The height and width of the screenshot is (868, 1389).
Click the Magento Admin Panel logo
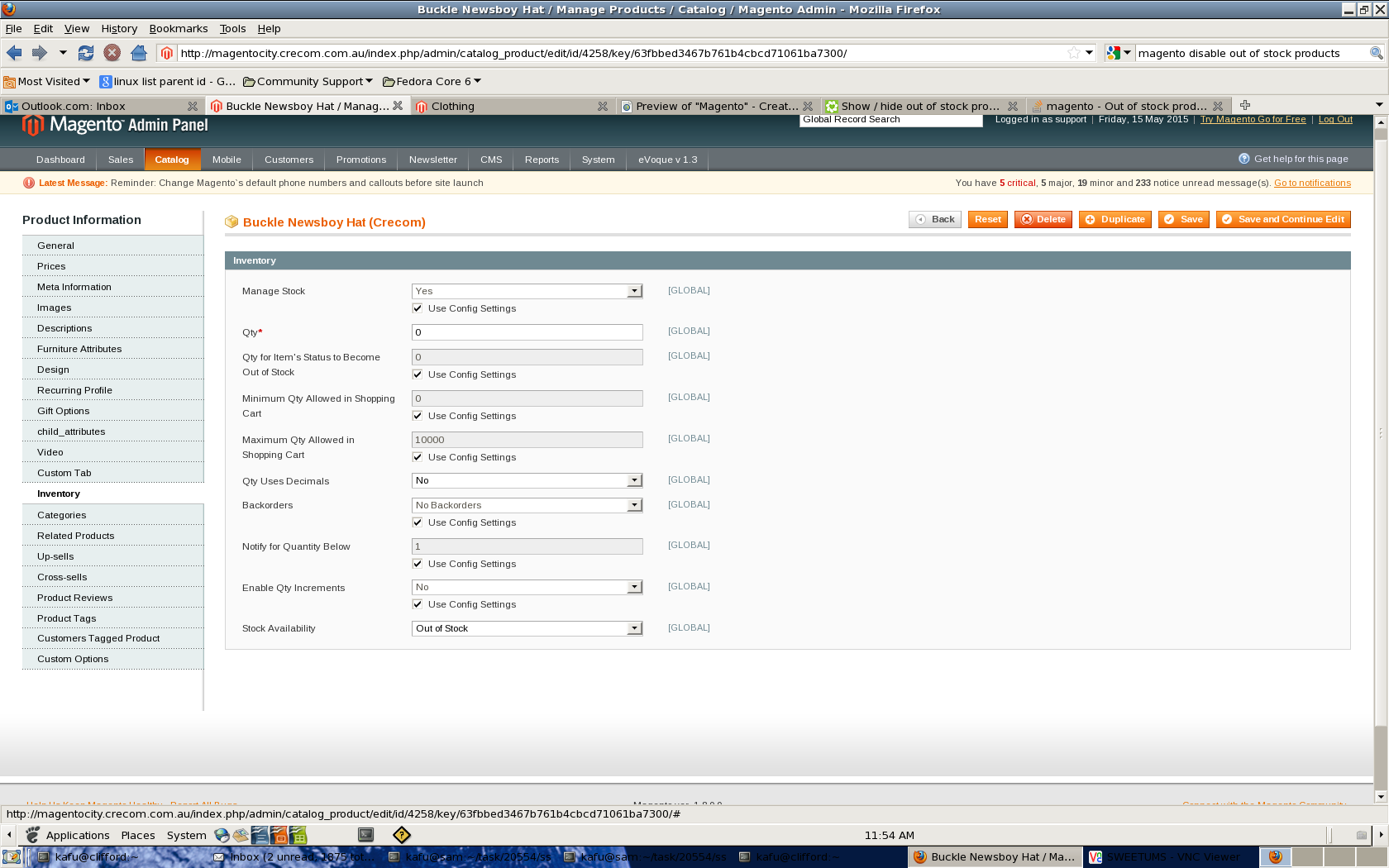click(115, 125)
